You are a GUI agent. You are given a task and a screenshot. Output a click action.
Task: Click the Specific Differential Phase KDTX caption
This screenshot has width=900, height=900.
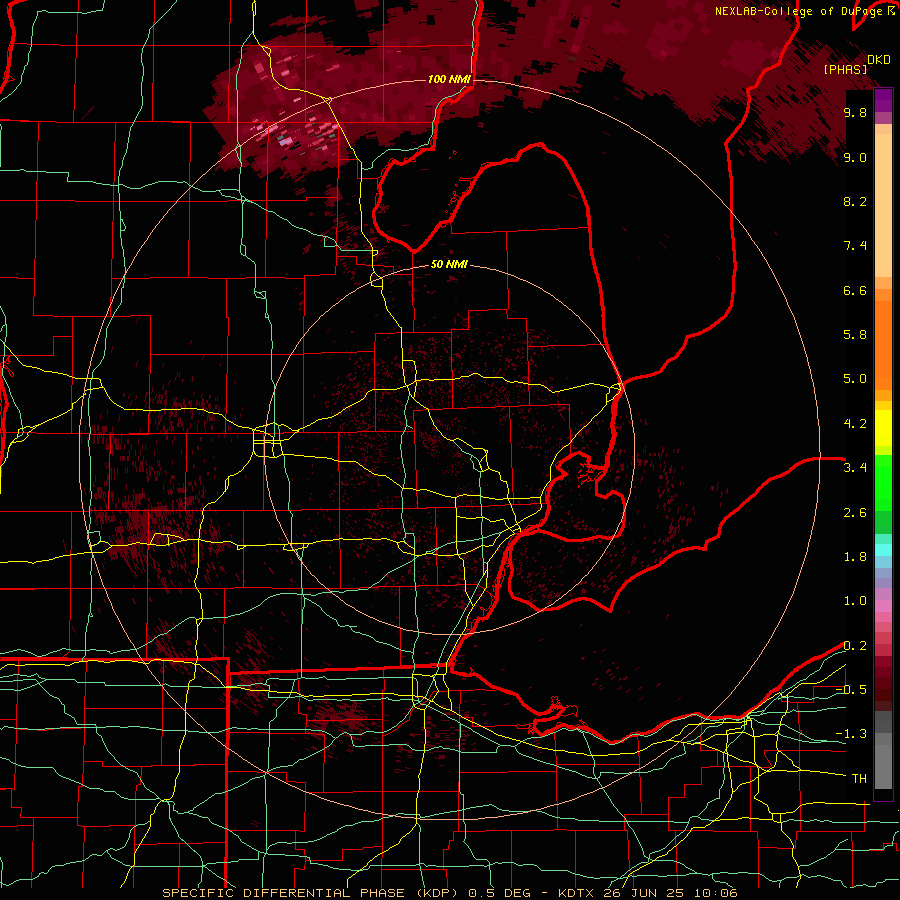click(450, 893)
